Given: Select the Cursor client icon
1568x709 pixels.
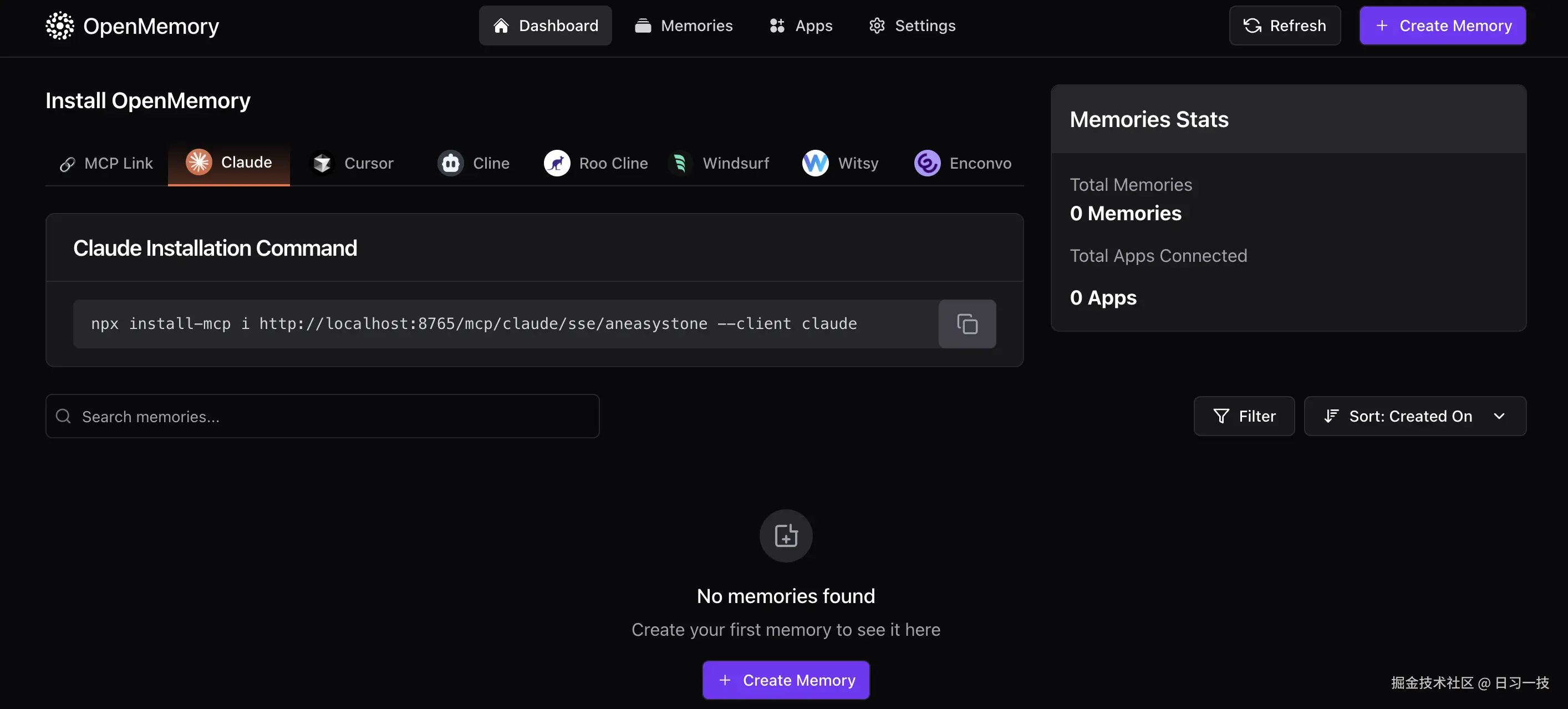Looking at the screenshot, I should (x=323, y=163).
